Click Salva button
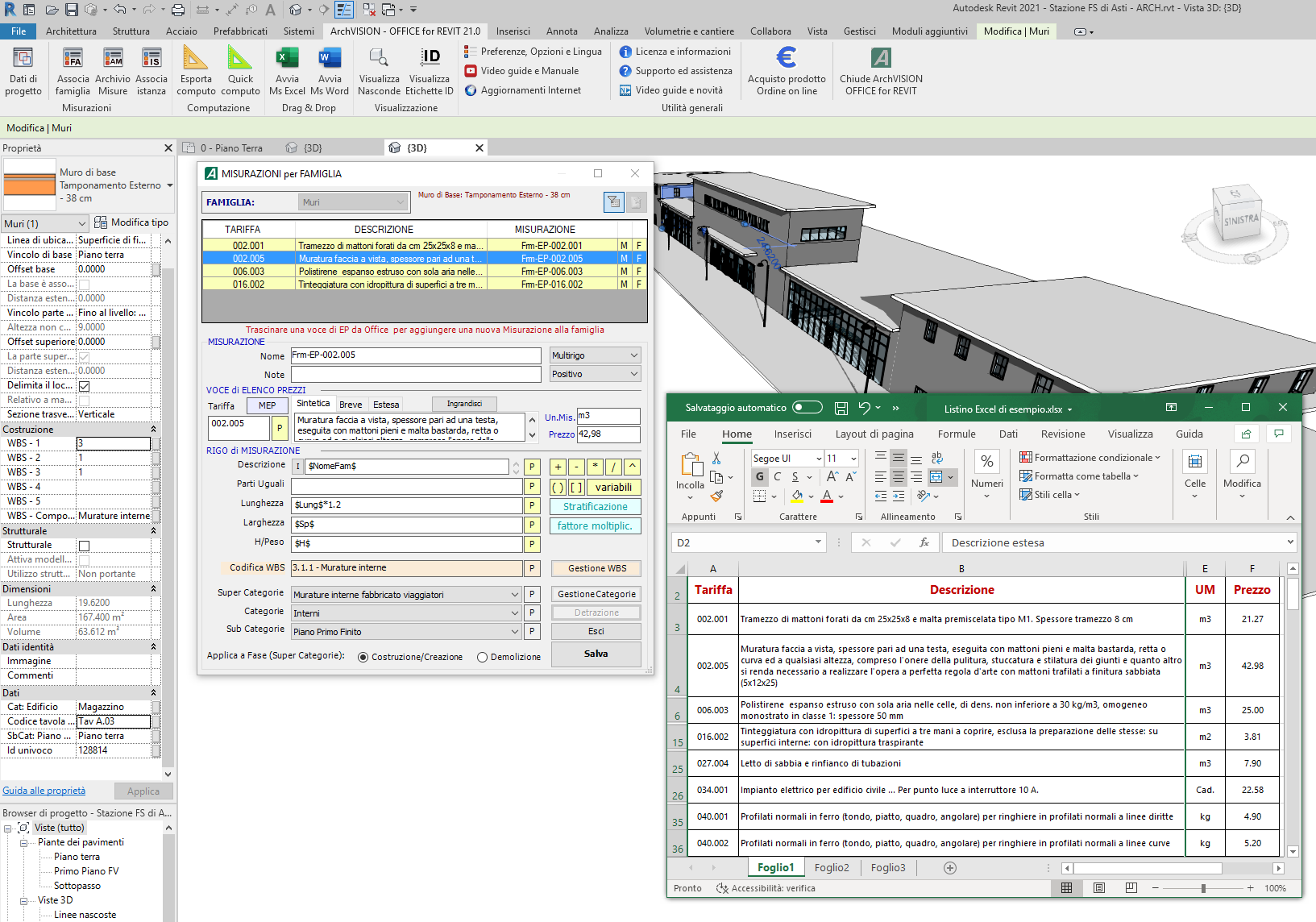Viewport: 1316px width, 922px height. tap(596, 654)
